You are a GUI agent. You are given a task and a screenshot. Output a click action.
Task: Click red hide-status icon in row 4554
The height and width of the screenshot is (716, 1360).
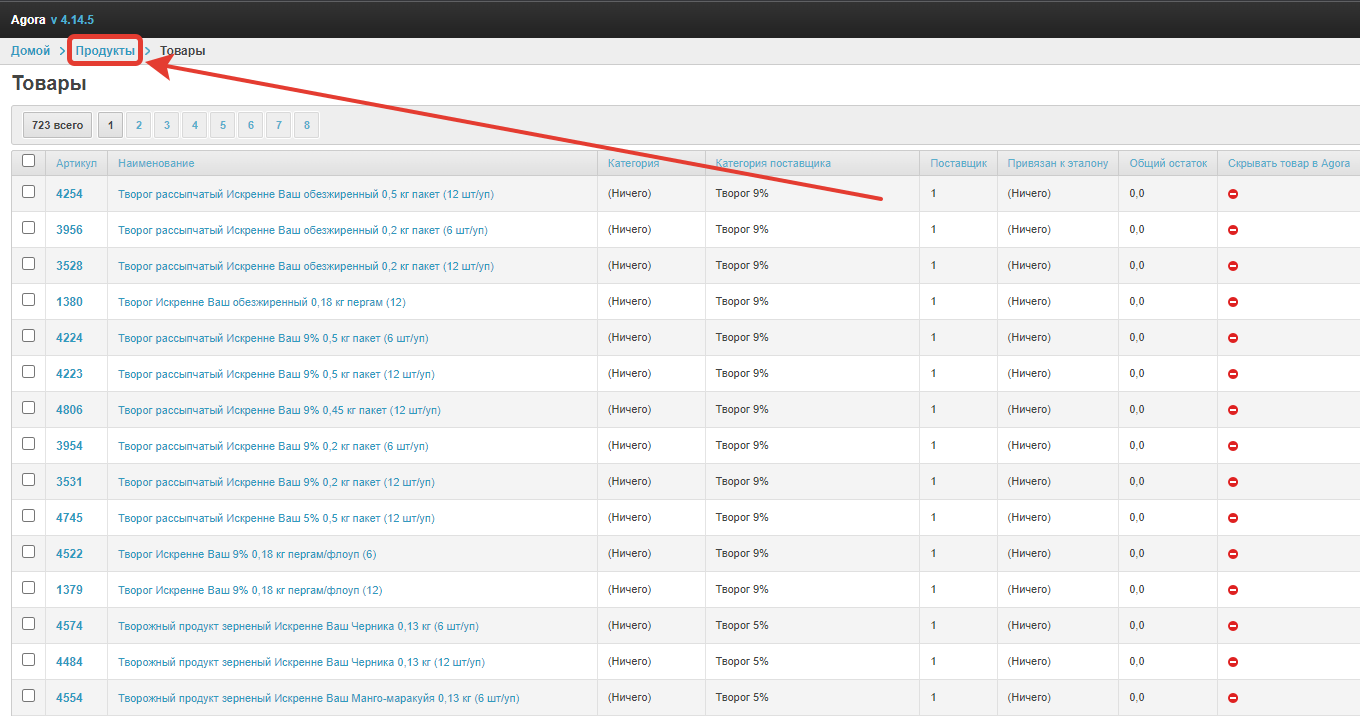click(1233, 698)
